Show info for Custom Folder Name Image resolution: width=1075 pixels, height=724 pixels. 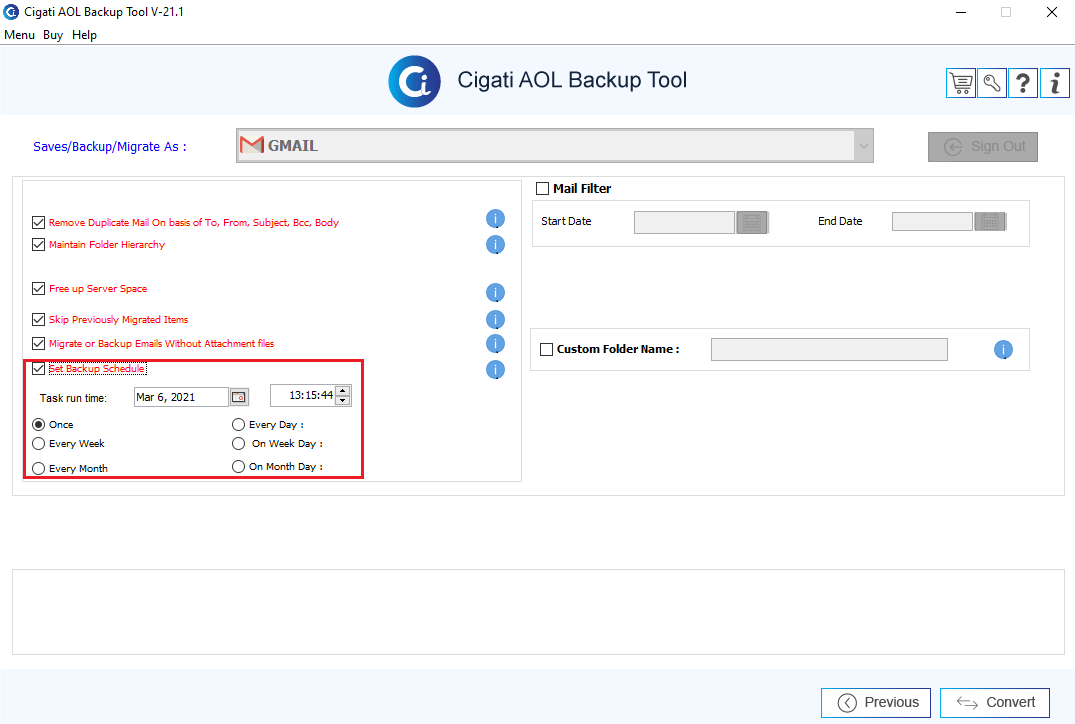(1003, 350)
